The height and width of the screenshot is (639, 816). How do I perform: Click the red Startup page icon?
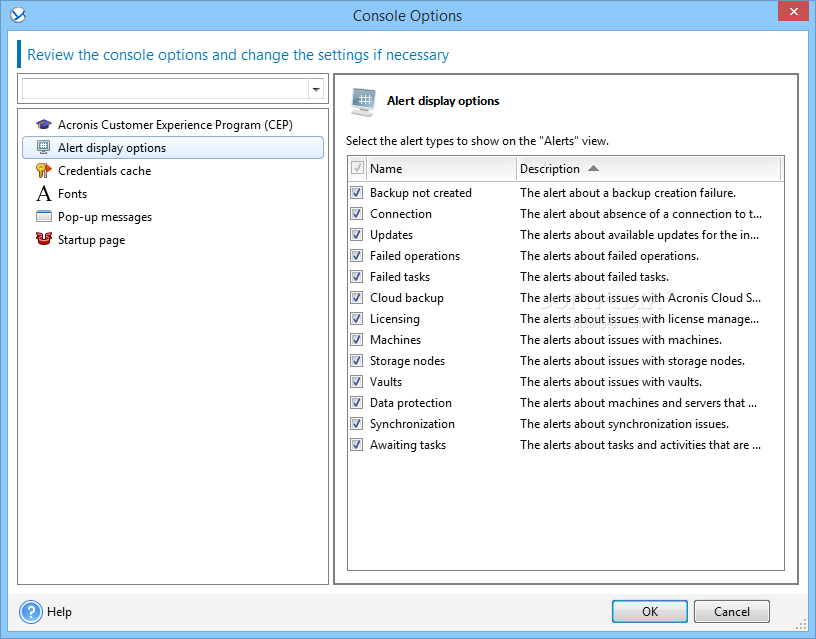pyautogui.click(x=44, y=239)
